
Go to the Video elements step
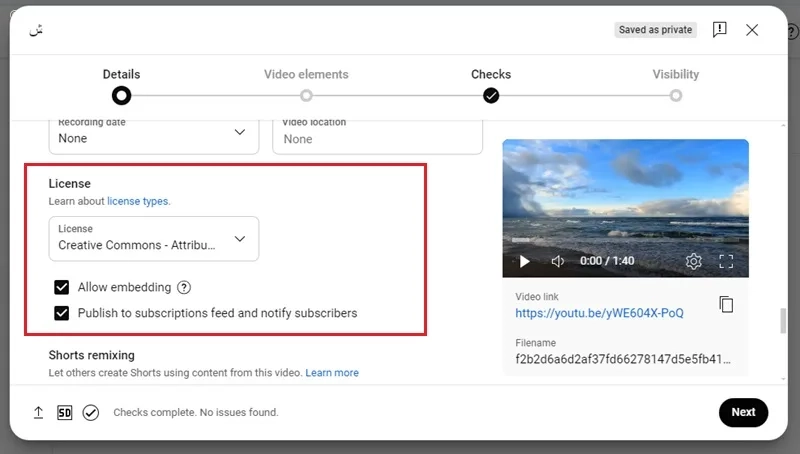[x=306, y=84]
